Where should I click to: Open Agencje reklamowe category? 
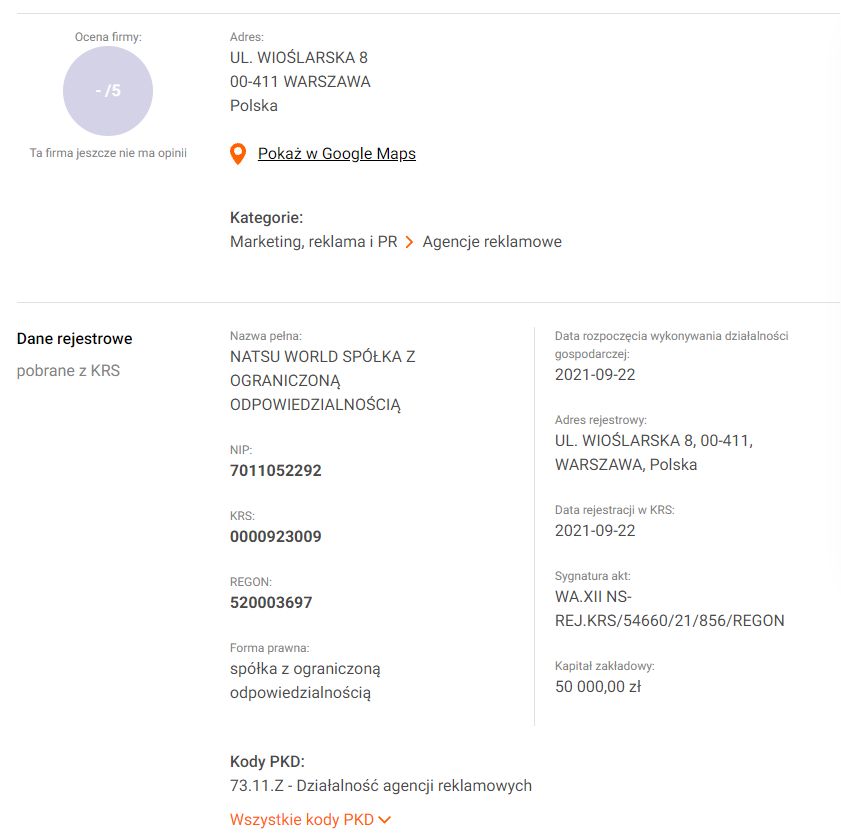pyautogui.click(x=492, y=242)
